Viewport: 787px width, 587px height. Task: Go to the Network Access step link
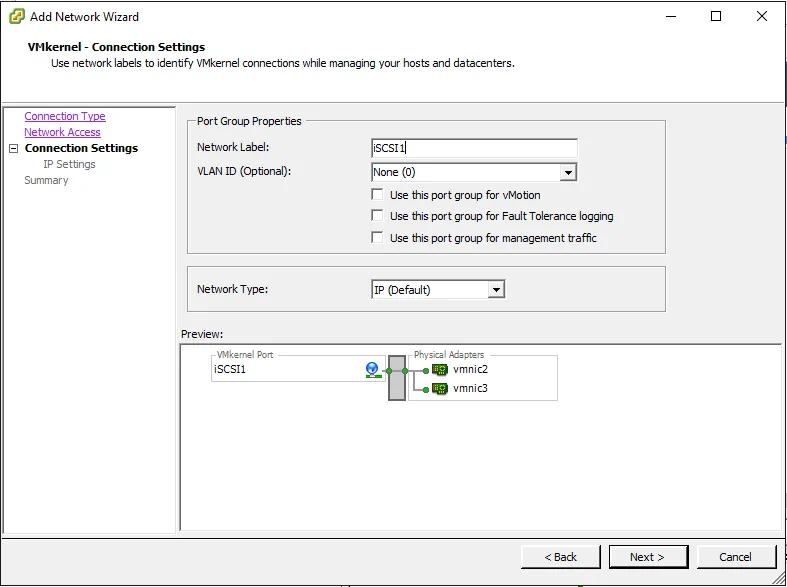[x=62, y=132]
